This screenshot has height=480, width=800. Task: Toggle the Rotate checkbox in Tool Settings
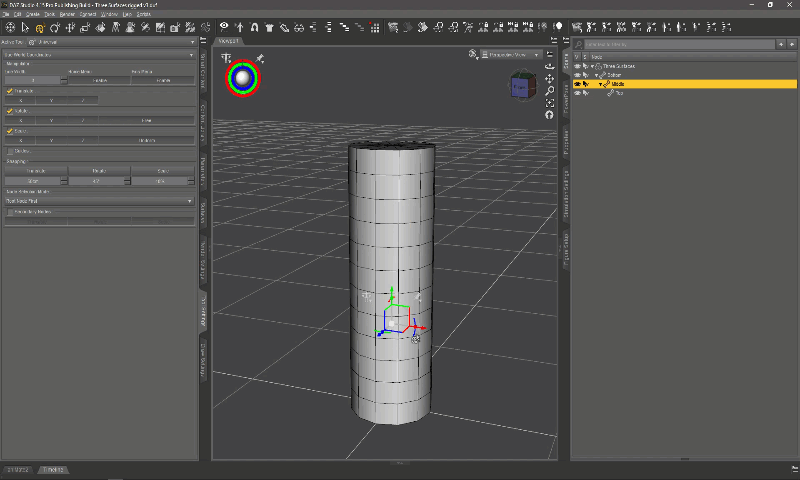[10, 111]
